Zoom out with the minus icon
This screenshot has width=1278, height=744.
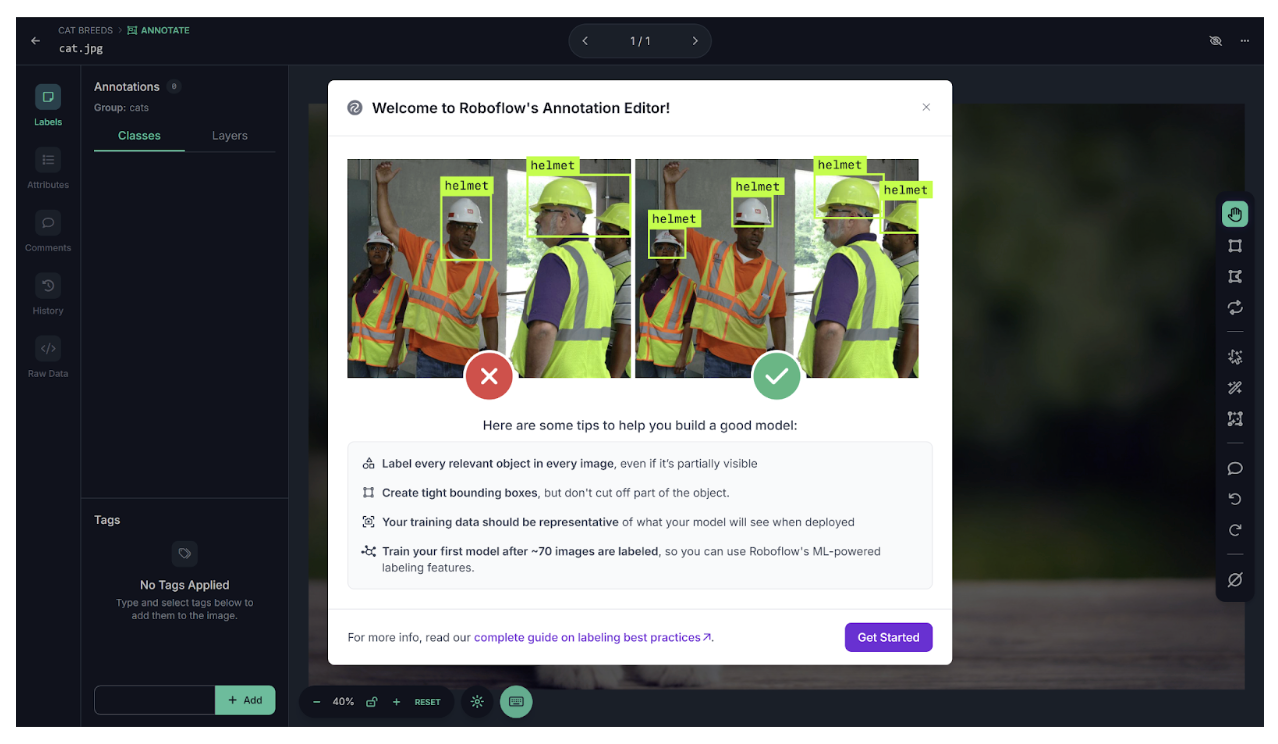pyautogui.click(x=317, y=702)
